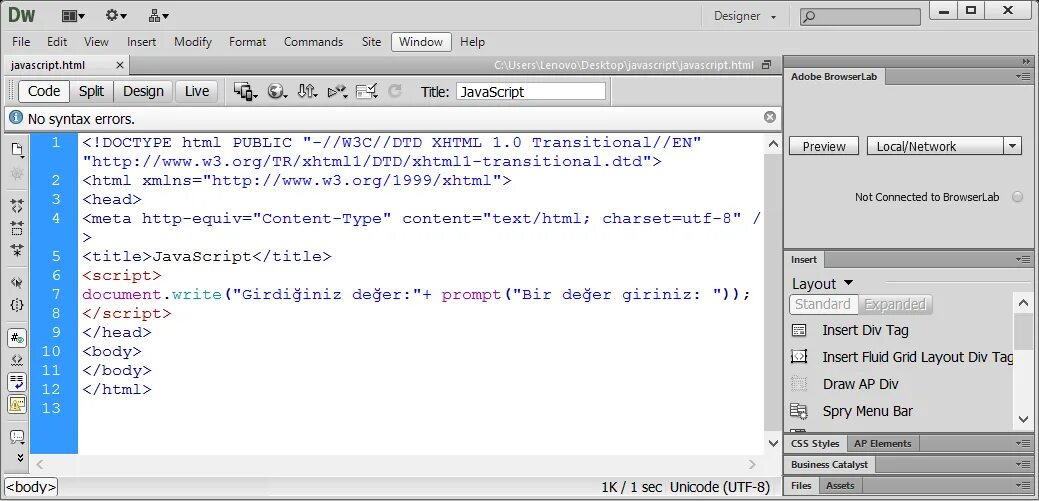Open the Modify menu
This screenshot has height=501, width=1039.
[x=193, y=42]
